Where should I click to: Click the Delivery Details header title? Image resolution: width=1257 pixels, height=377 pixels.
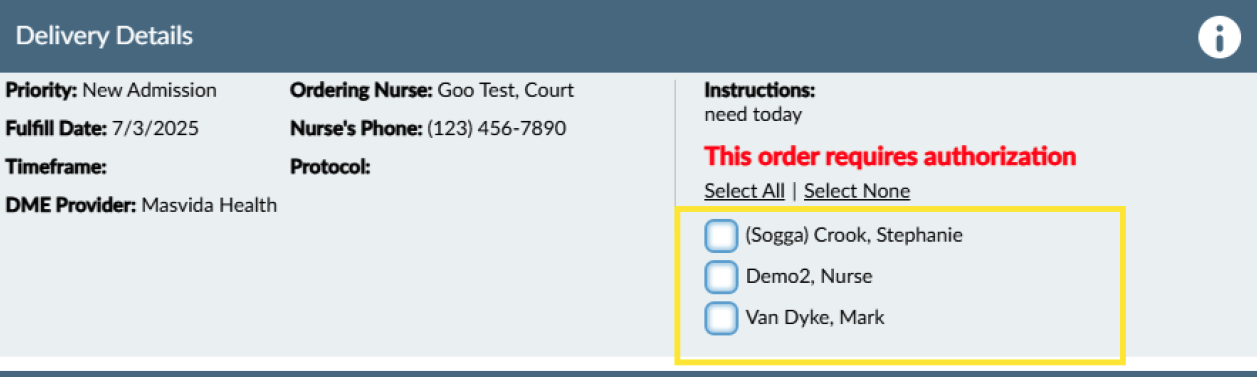(x=105, y=36)
